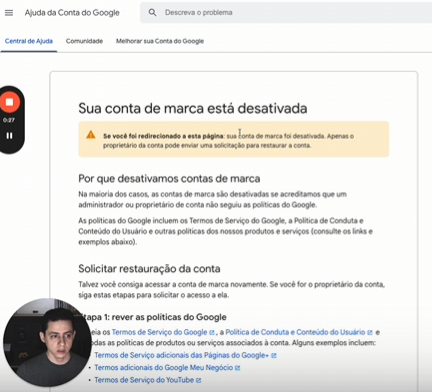This screenshot has width=432, height=392.
Task: Click external-link icon after Páginas do Google+
Action: tap(274, 356)
